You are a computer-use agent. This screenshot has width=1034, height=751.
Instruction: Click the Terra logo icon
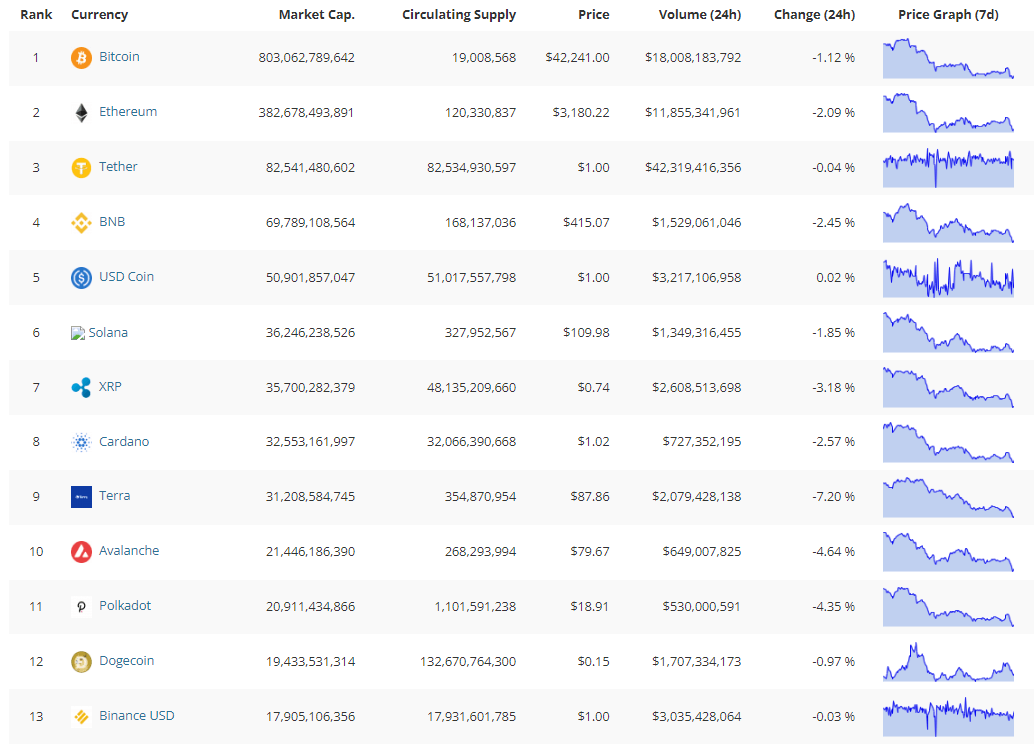(81, 497)
